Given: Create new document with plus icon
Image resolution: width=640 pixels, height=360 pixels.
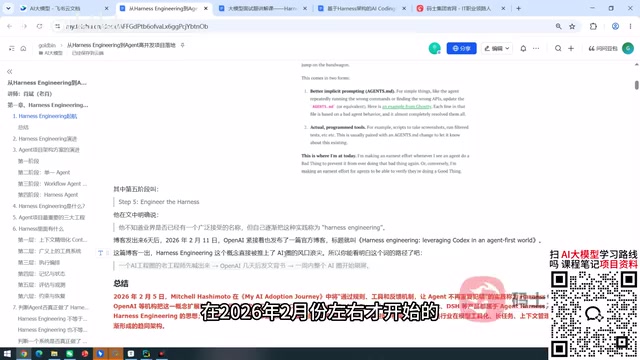Looking at the screenshot, I should point(571,48).
